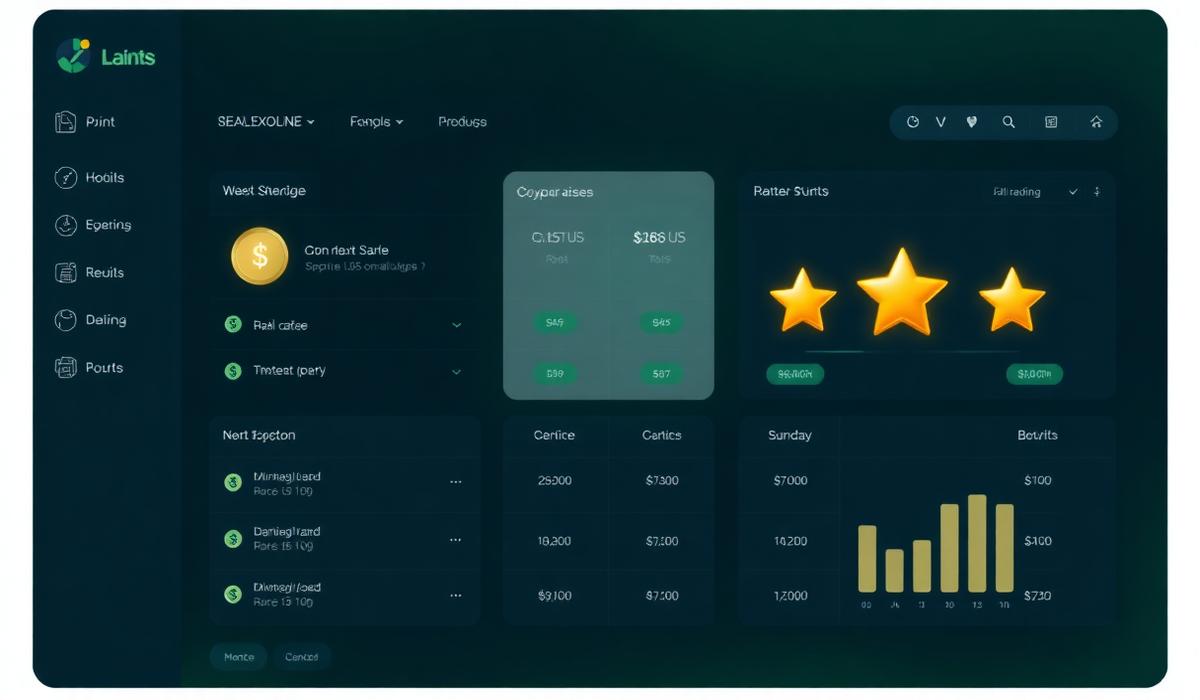1200x700 pixels.
Task: Open the three-dot menu in third Nert Ispeton row
Action: (x=456, y=595)
